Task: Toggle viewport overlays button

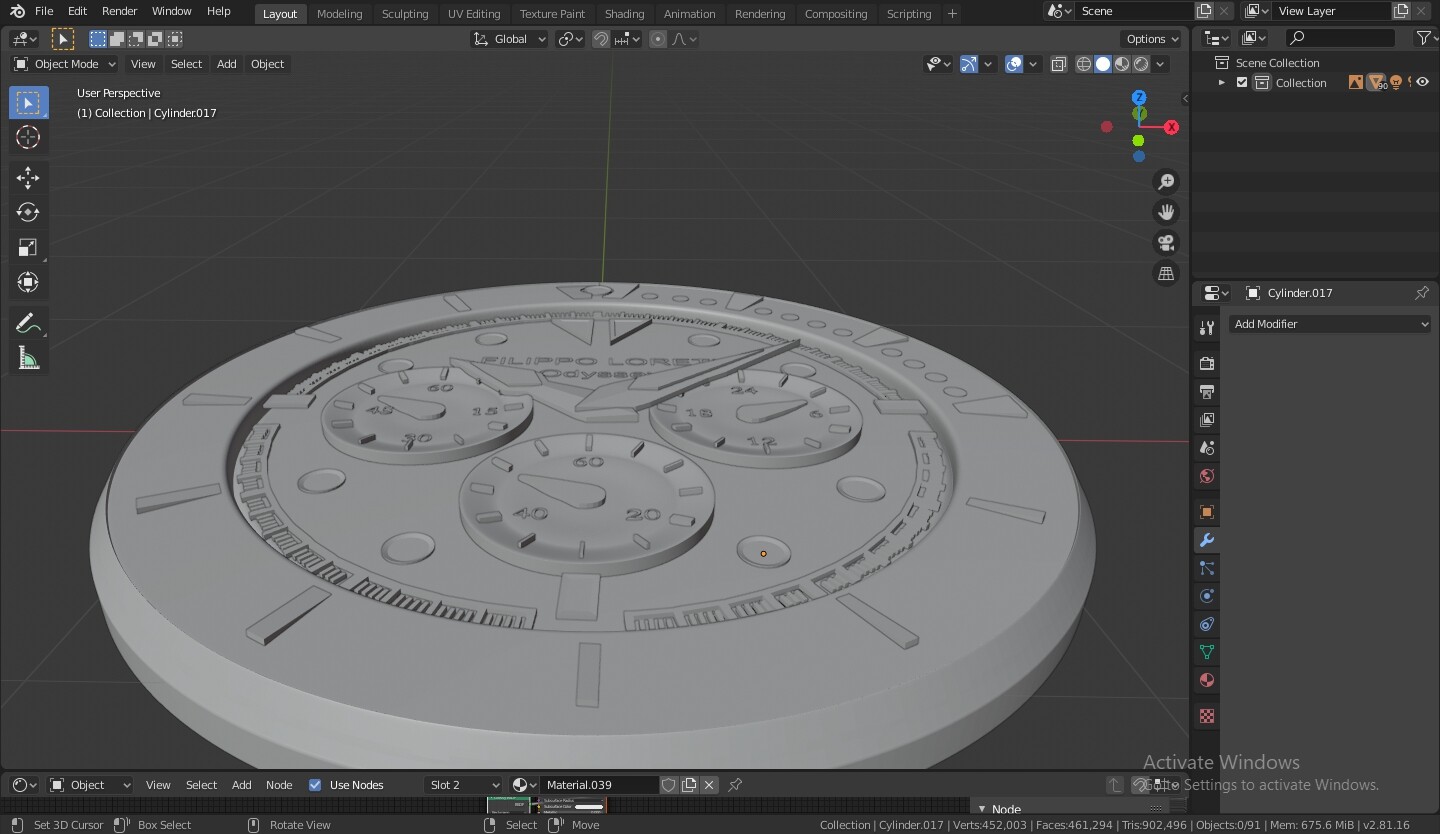Action: pos(1014,64)
